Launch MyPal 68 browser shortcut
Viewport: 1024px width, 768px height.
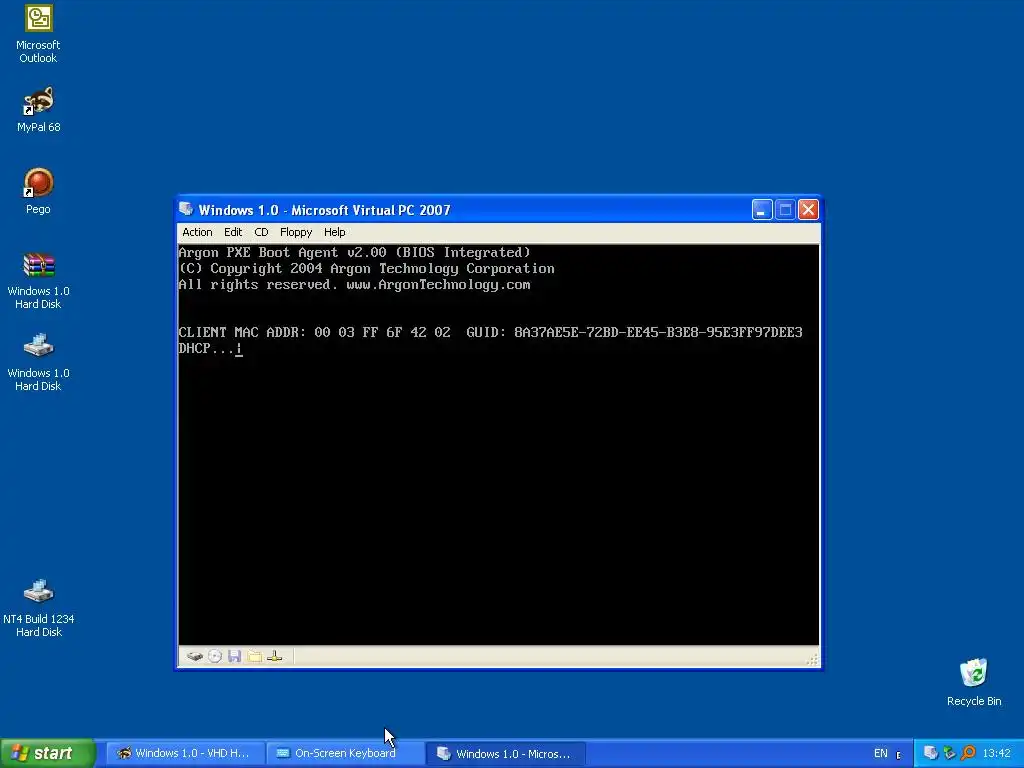pos(39,110)
